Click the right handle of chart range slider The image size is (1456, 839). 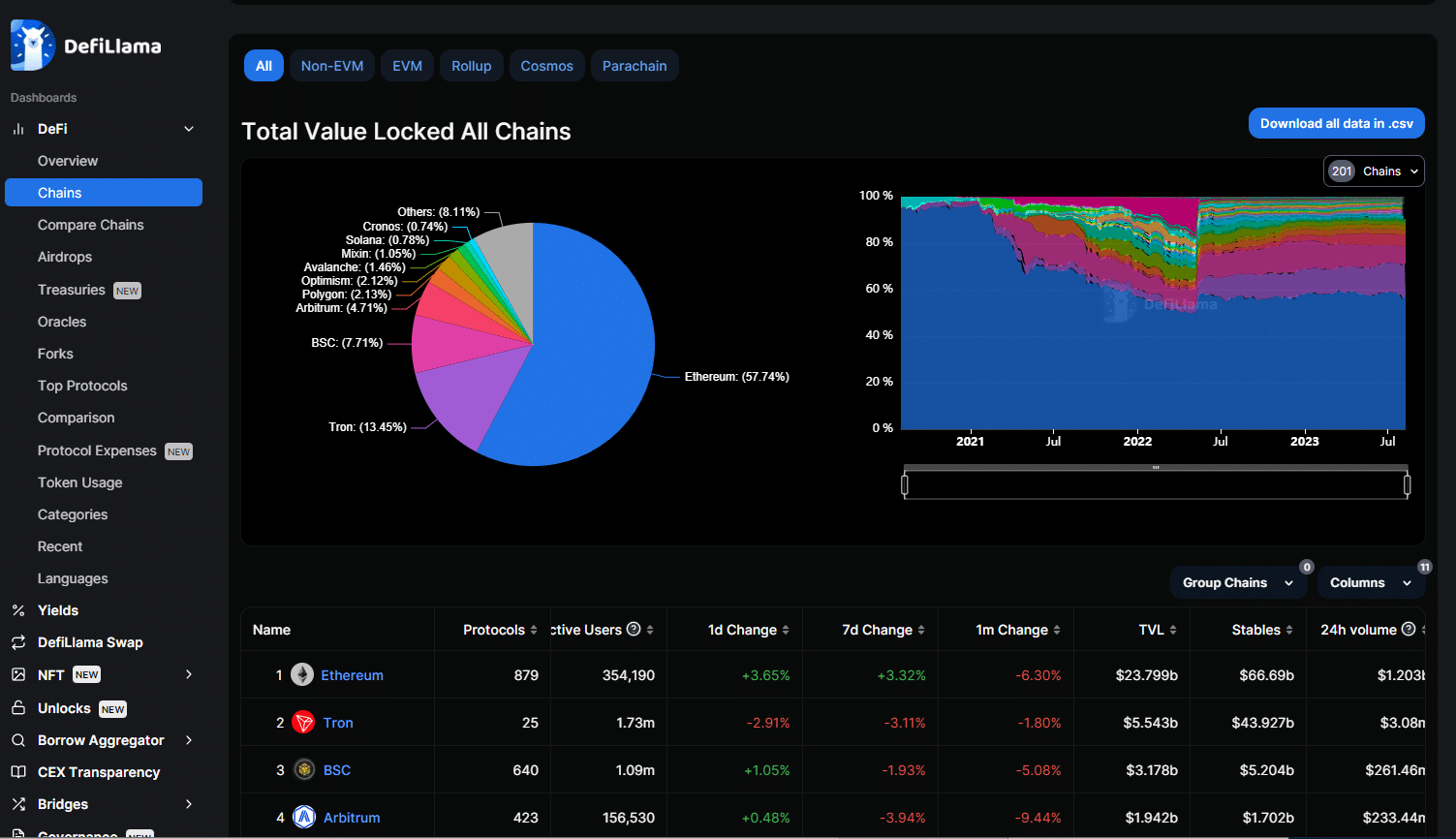click(x=1407, y=484)
